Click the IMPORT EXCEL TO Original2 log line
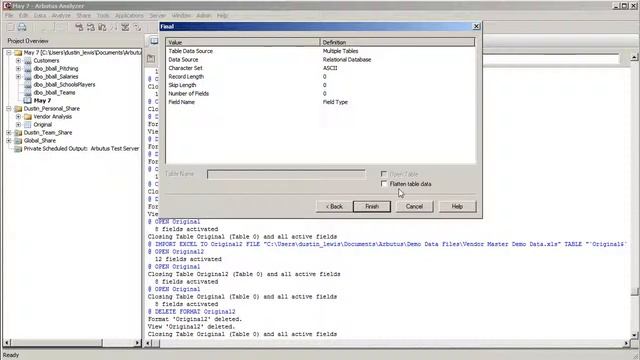Viewport: 640px width, 360px height. [387, 244]
